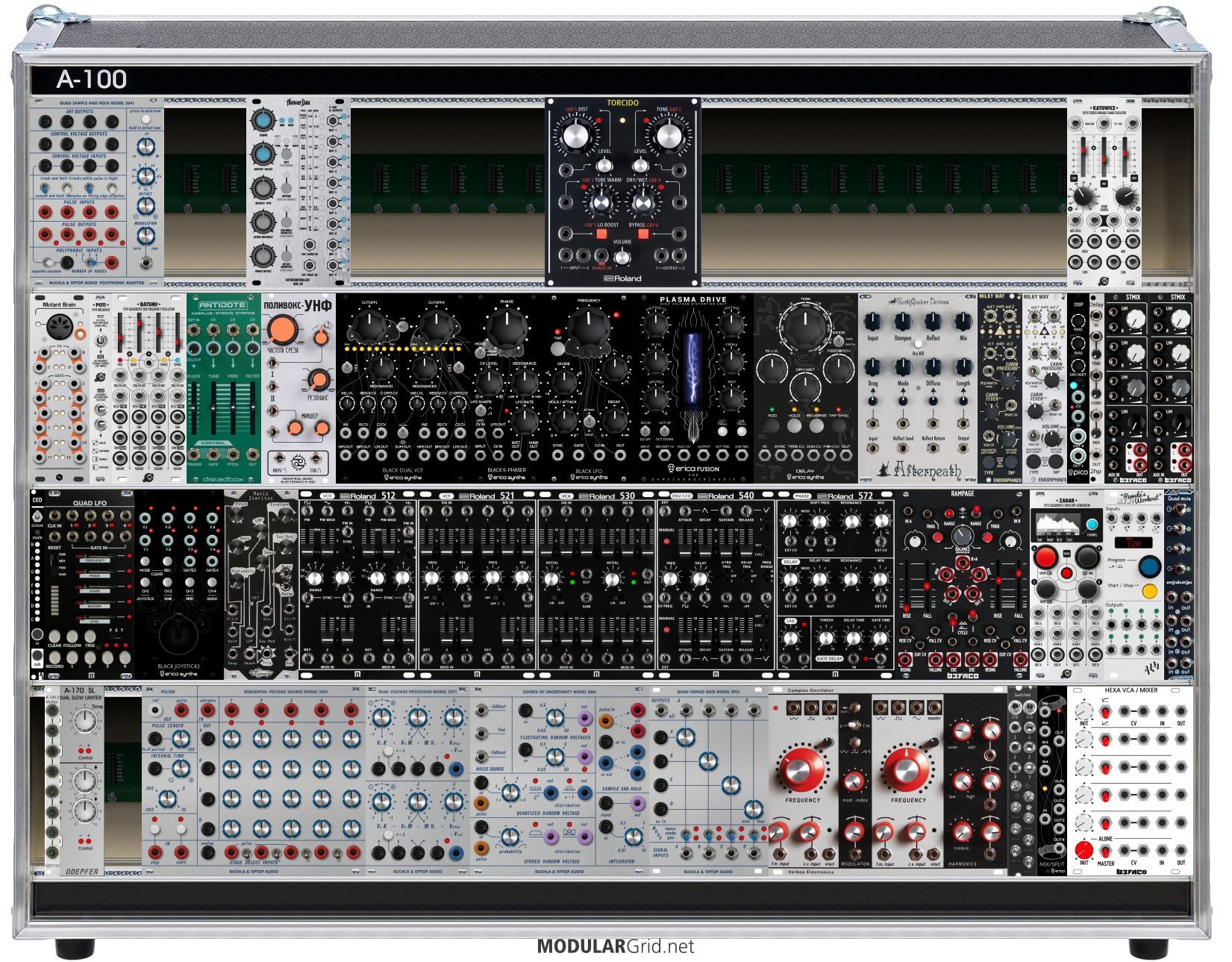Click the Torcido VOLUME knob
The height and width of the screenshot is (962, 1232).
point(622,257)
